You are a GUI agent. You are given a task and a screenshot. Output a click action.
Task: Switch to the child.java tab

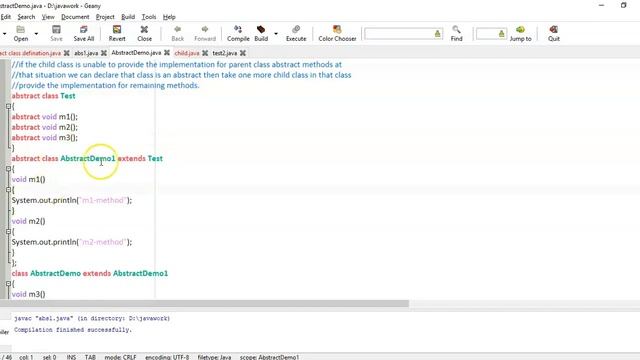click(187, 53)
